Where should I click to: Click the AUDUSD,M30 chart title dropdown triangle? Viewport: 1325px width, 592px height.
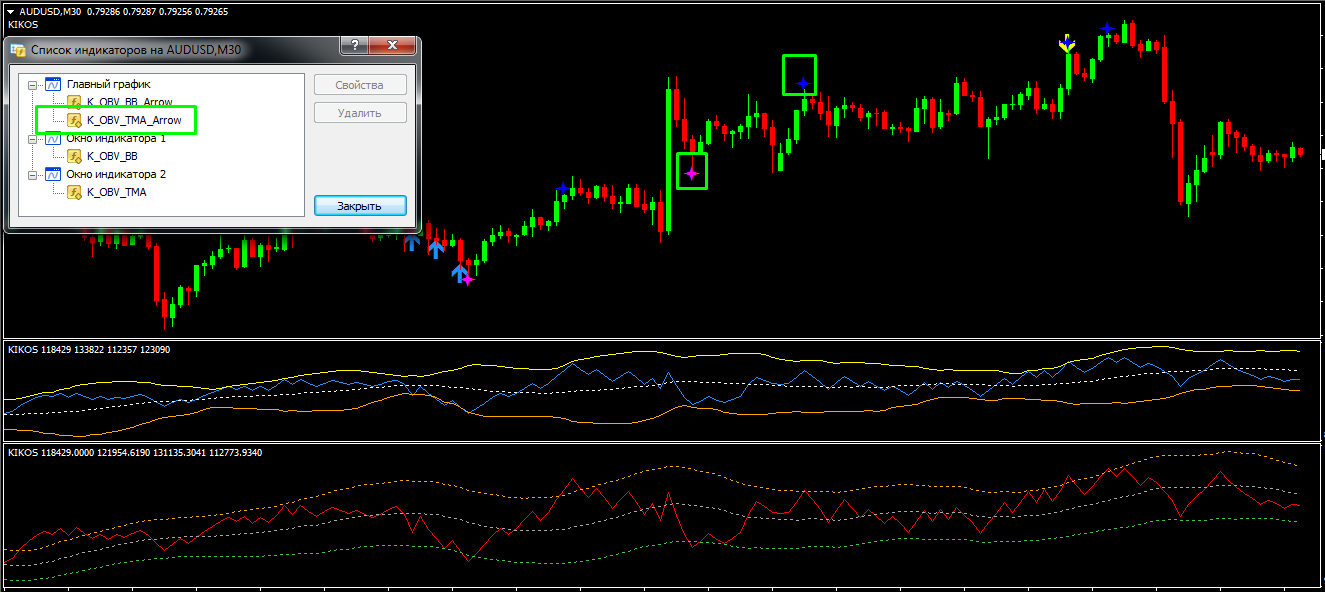(10, 11)
